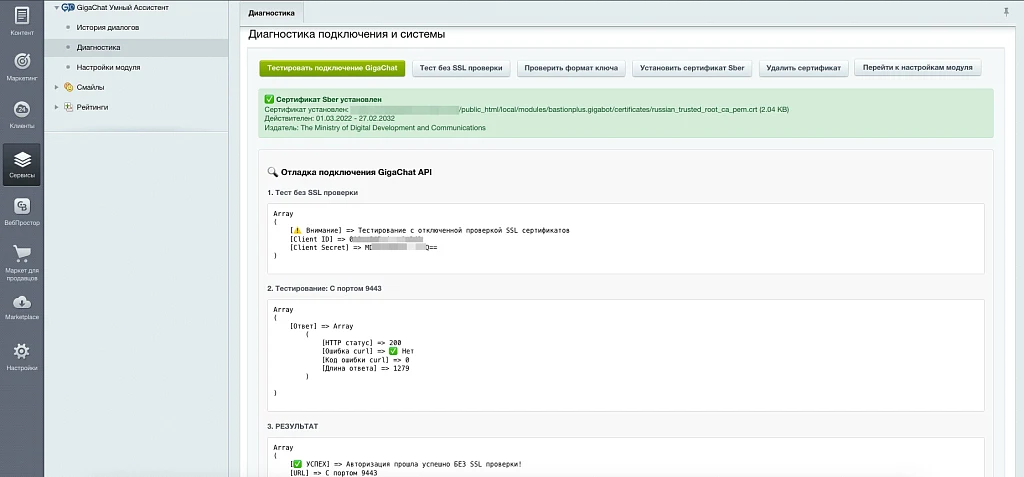Click the pin icon at top right
Image resolution: width=1024 pixels, height=477 pixels.
pos(1006,12)
